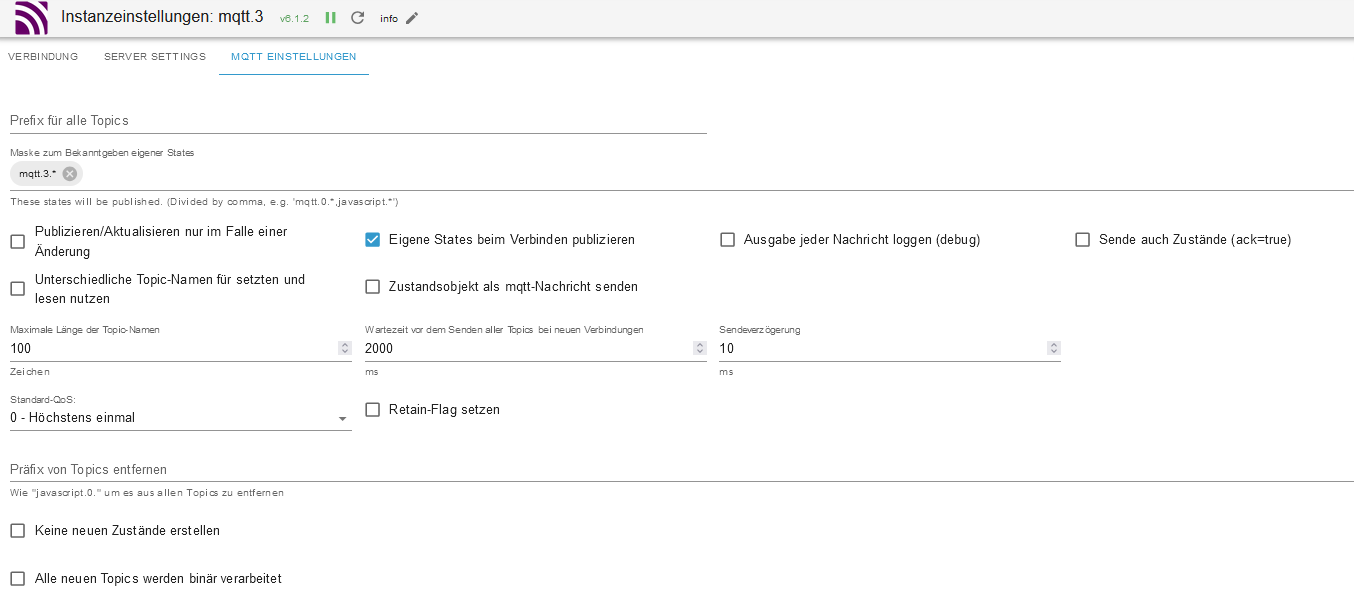The width and height of the screenshot is (1354, 608).
Task: Click the Wartezeit value 2000
Action: click(380, 348)
